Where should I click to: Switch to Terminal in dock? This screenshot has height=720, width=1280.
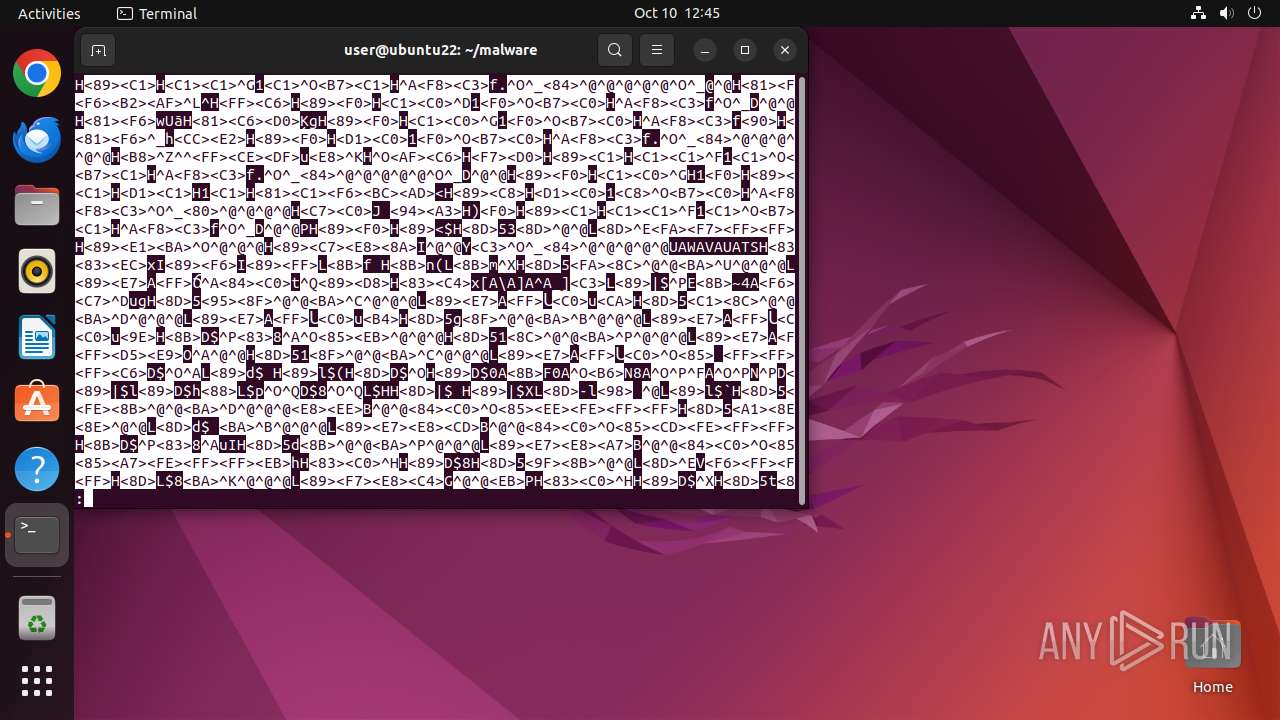tap(37, 535)
